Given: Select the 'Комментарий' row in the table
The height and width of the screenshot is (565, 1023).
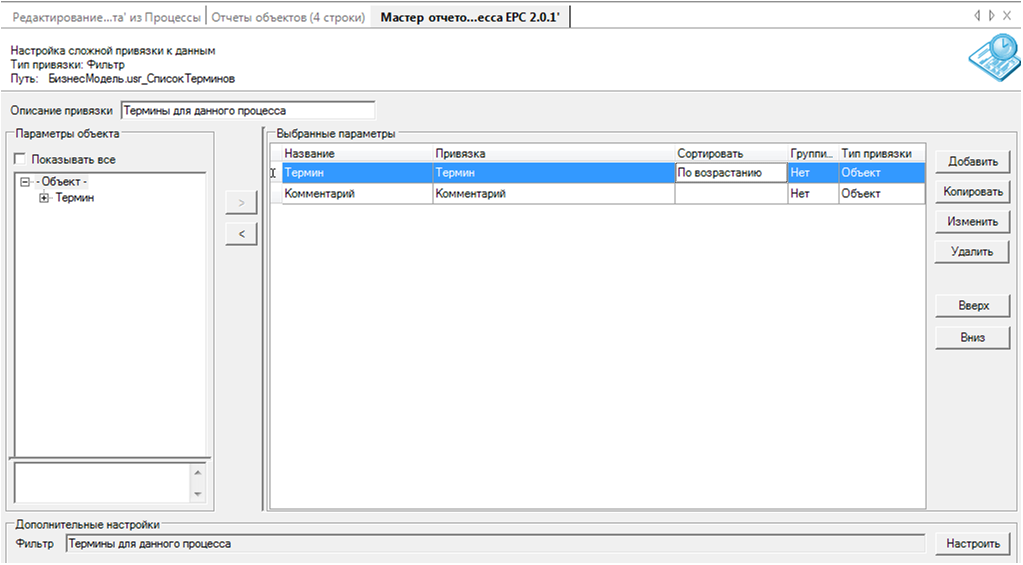Looking at the screenshot, I should coord(357,194).
